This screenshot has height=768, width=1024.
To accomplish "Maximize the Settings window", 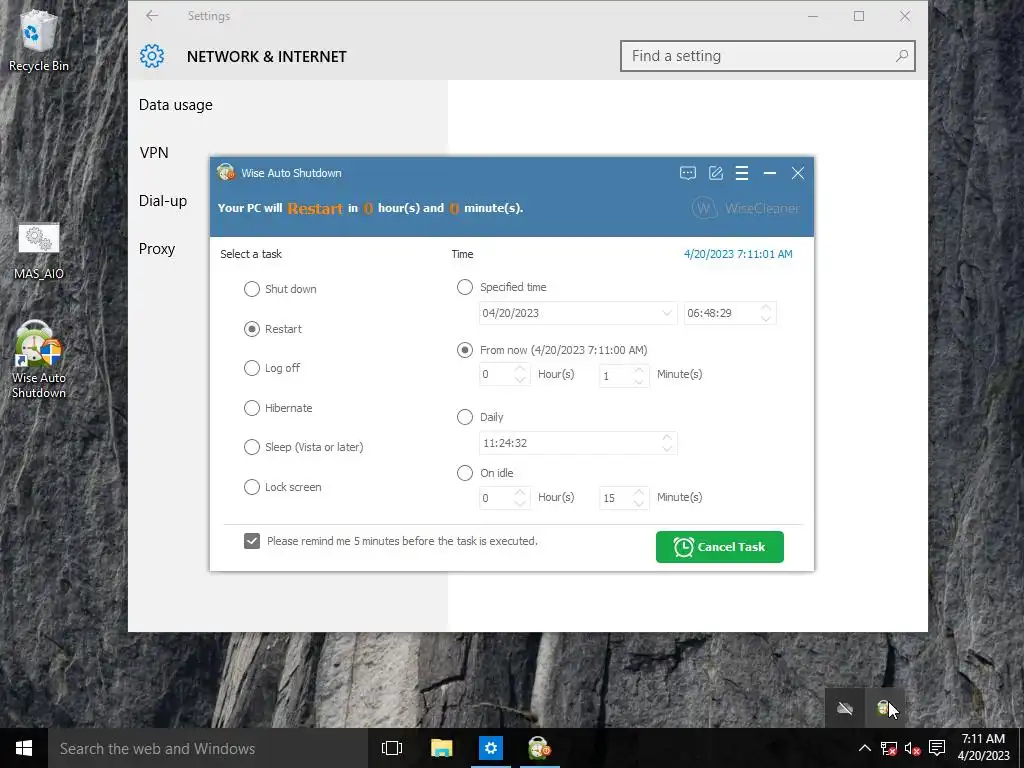I will [859, 16].
